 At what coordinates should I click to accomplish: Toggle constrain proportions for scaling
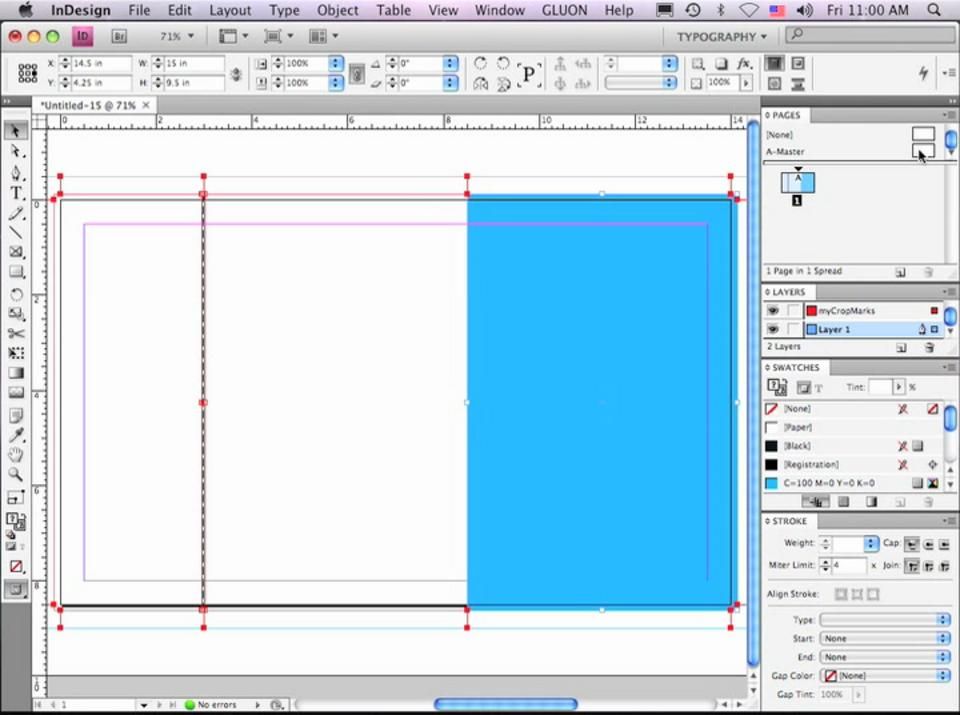357,73
